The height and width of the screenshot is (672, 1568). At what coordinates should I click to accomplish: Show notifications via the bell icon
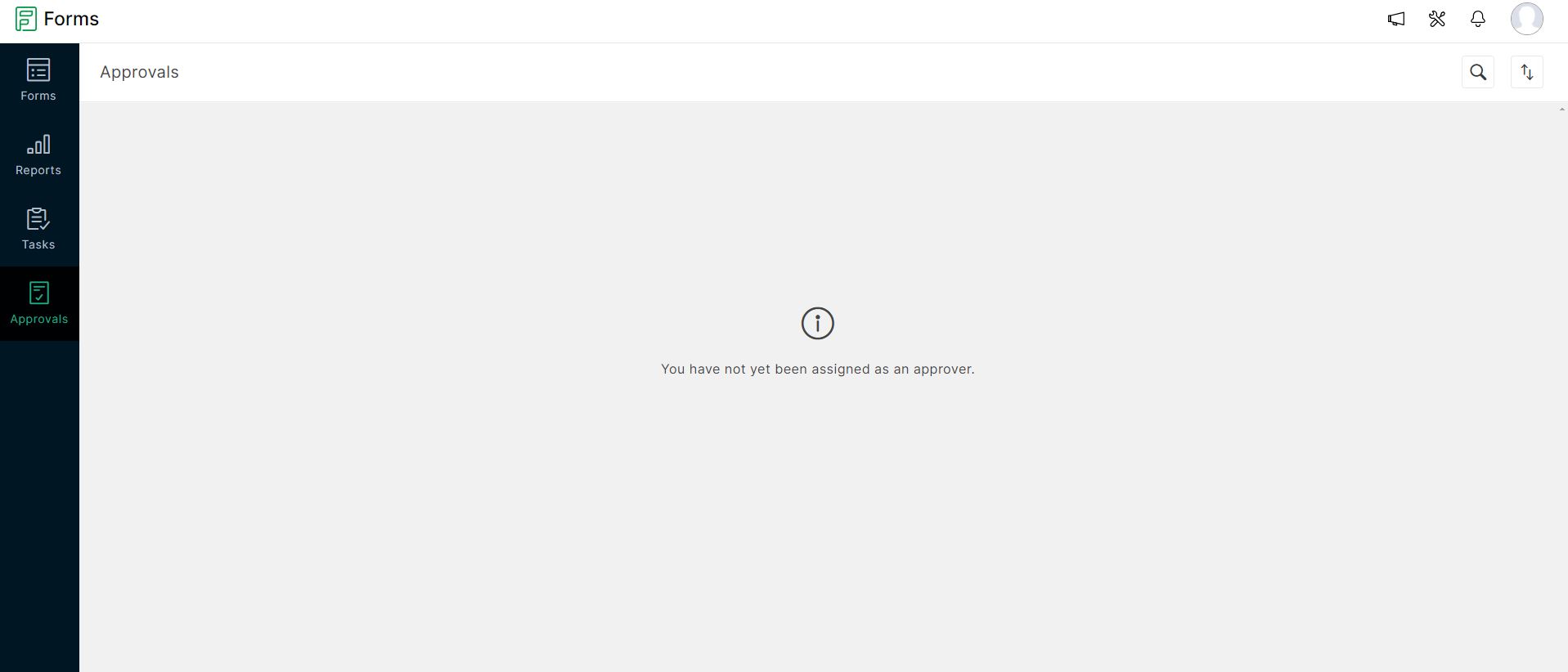tap(1478, 19)
